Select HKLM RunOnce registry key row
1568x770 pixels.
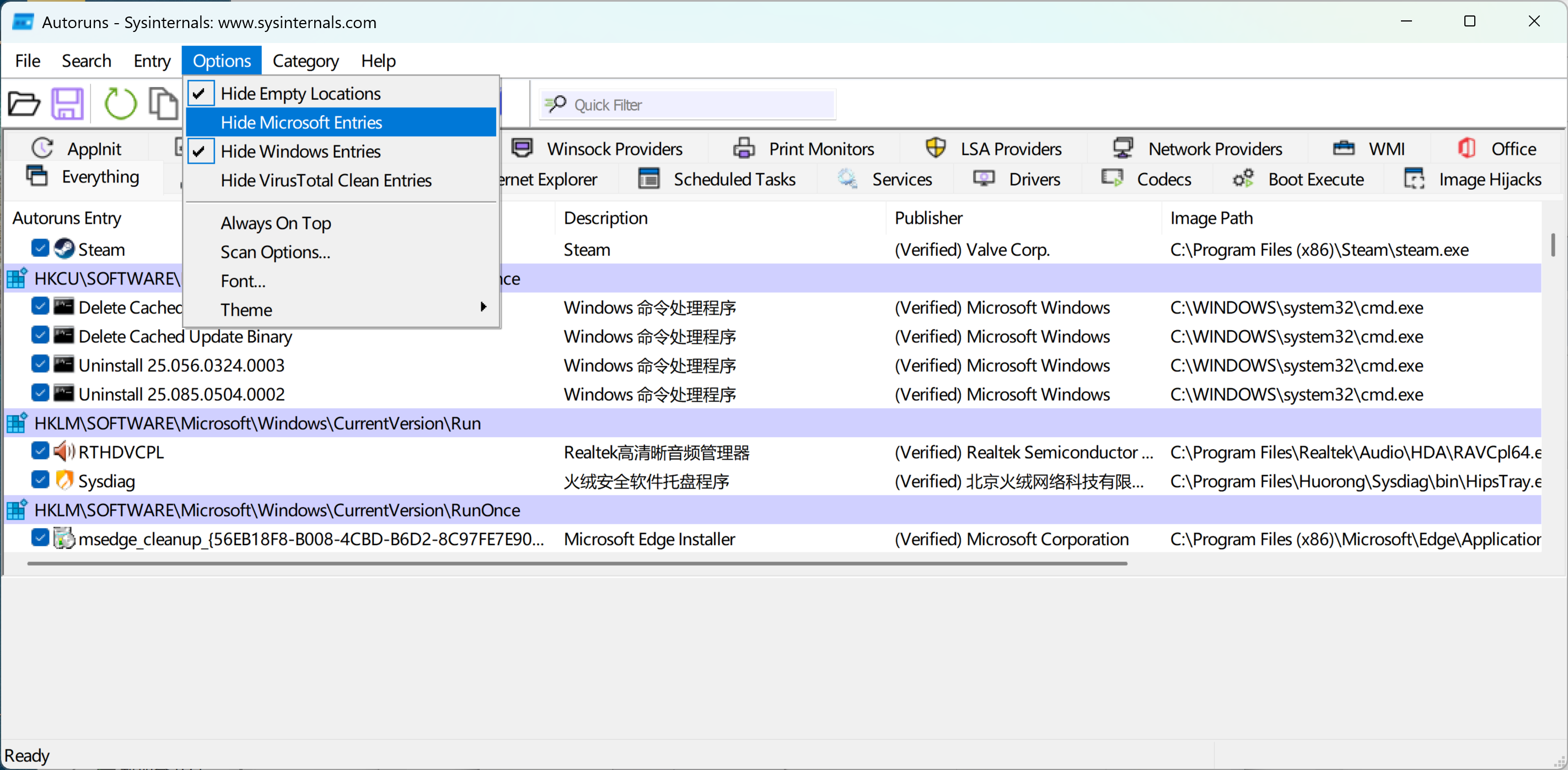click(x=772, y=509)
